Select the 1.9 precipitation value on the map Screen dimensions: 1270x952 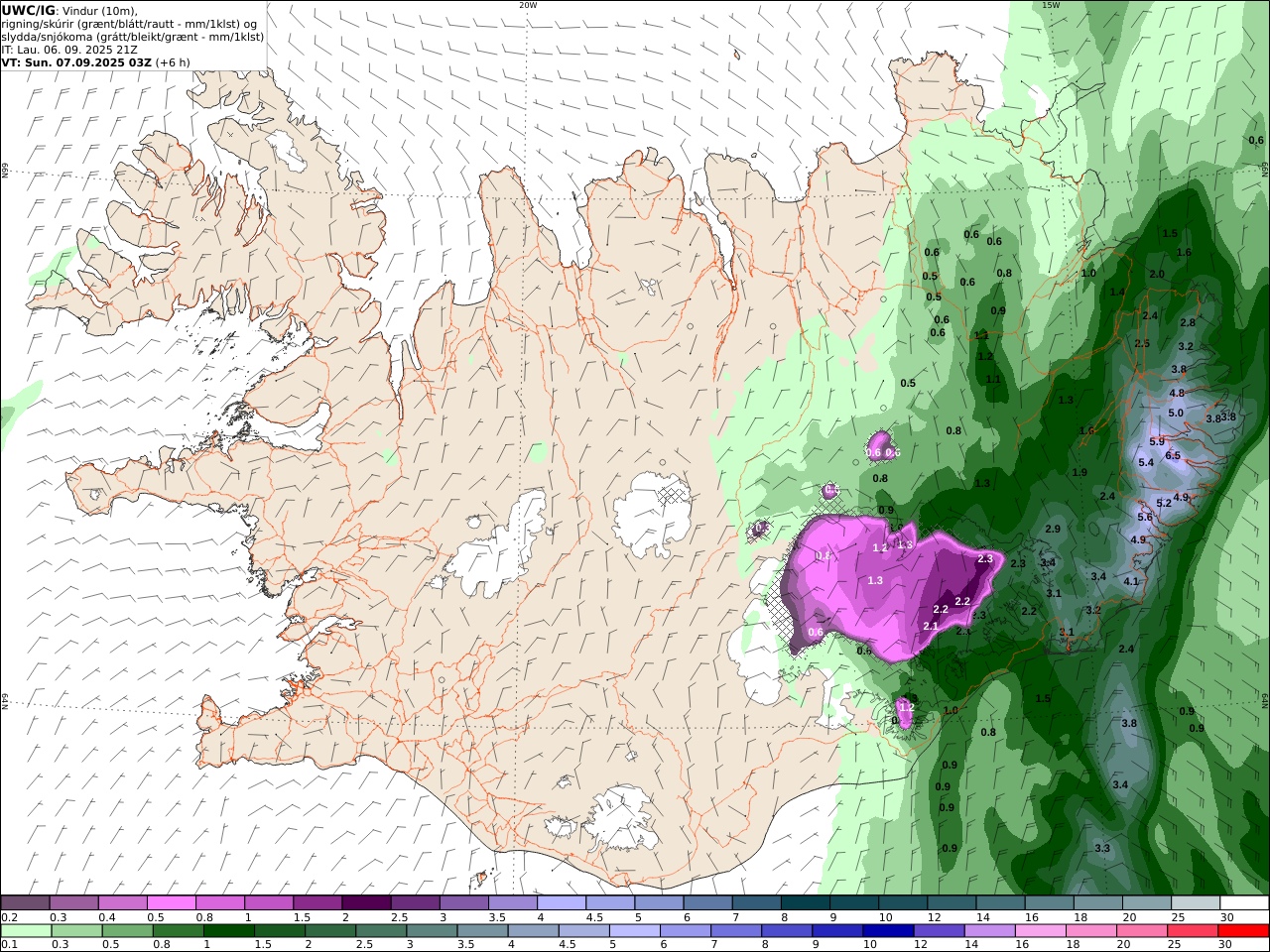pyautogui.click(x=1079, y=472)
